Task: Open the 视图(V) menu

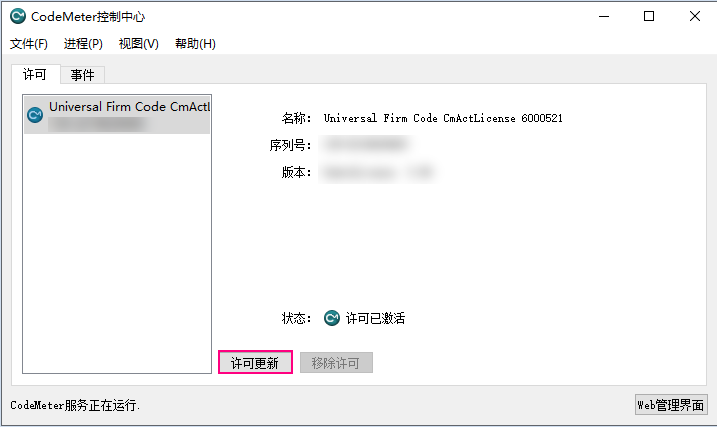Action: (139, 44)
